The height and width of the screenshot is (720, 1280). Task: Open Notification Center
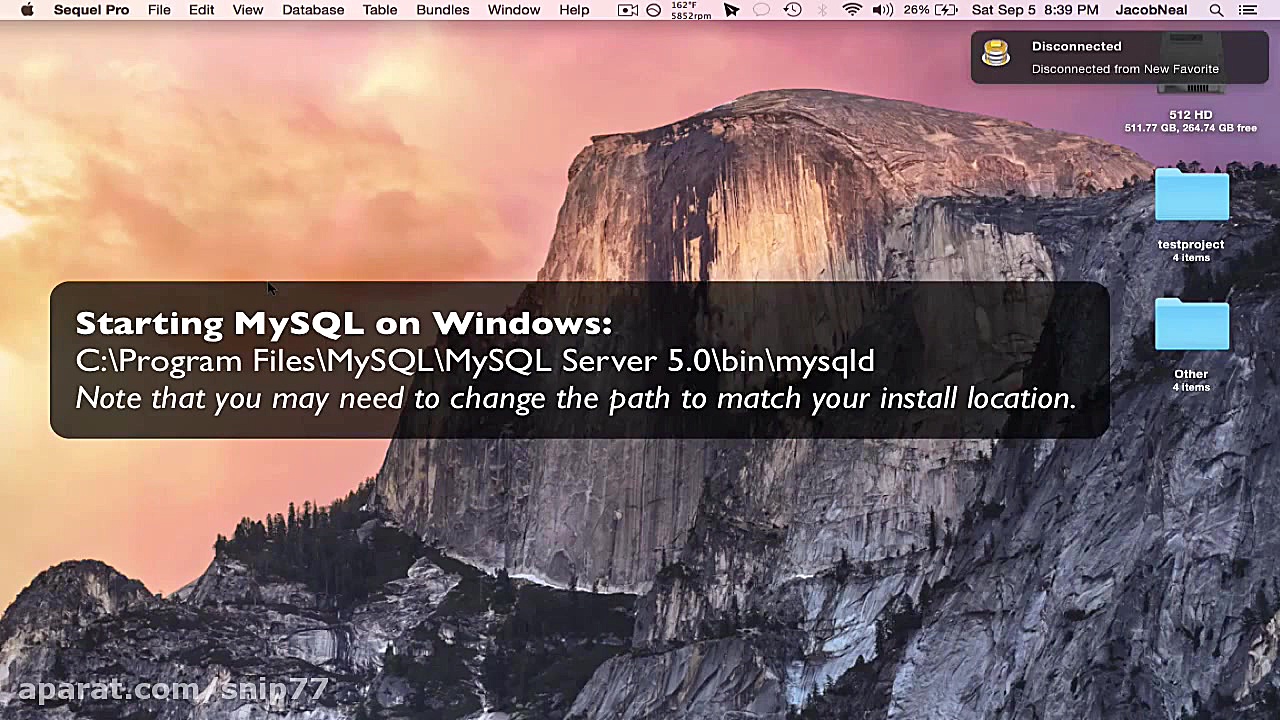pos(1247,10)
